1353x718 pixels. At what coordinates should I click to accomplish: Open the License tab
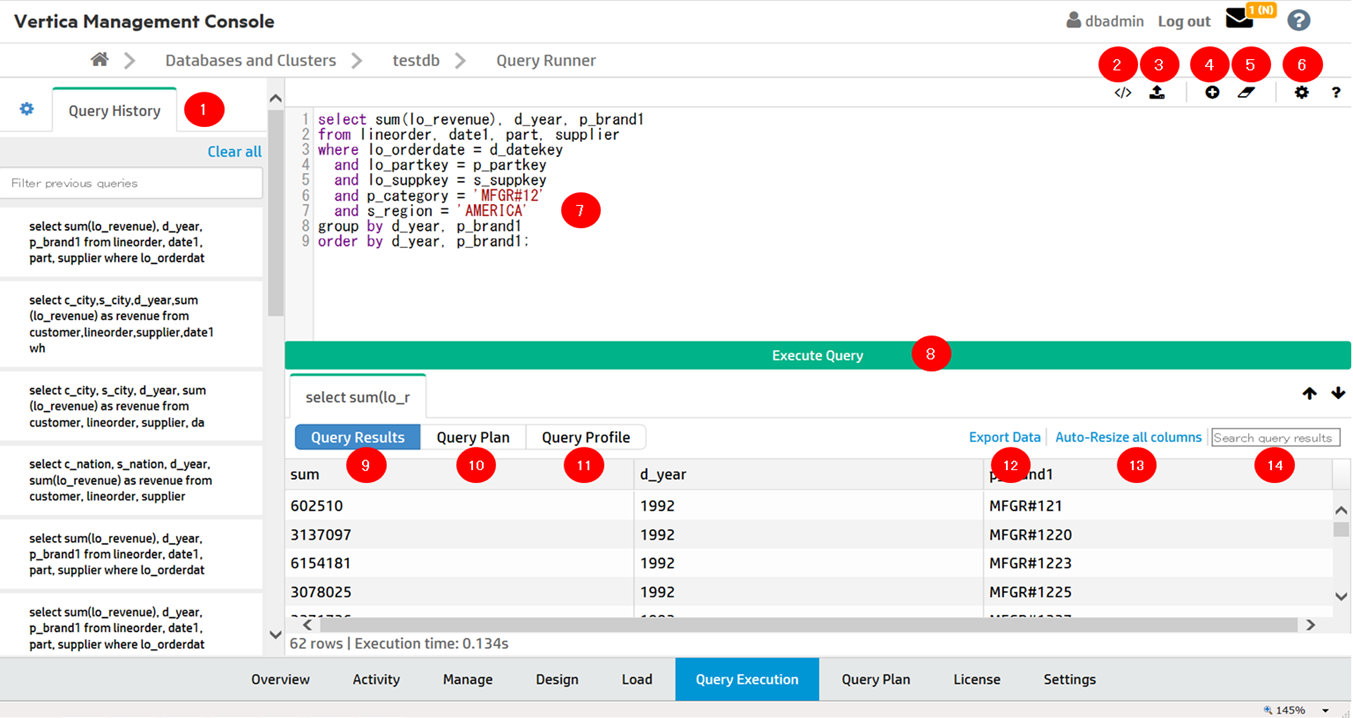click(977, 679)
